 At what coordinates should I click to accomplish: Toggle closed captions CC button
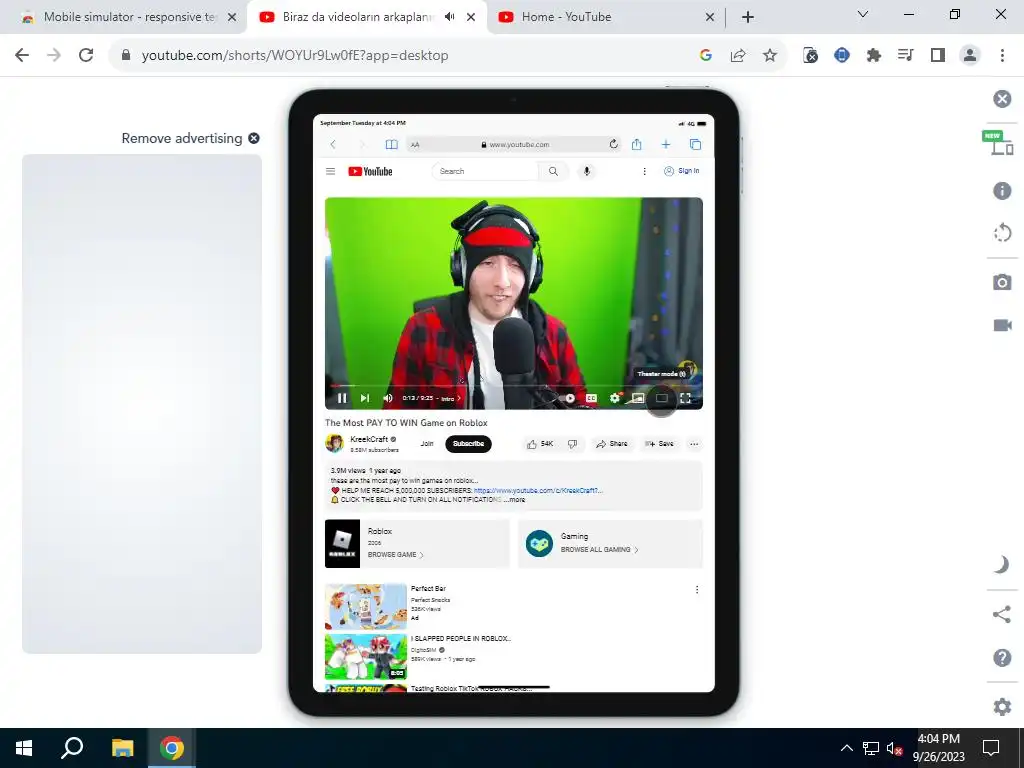coord(591,398)
